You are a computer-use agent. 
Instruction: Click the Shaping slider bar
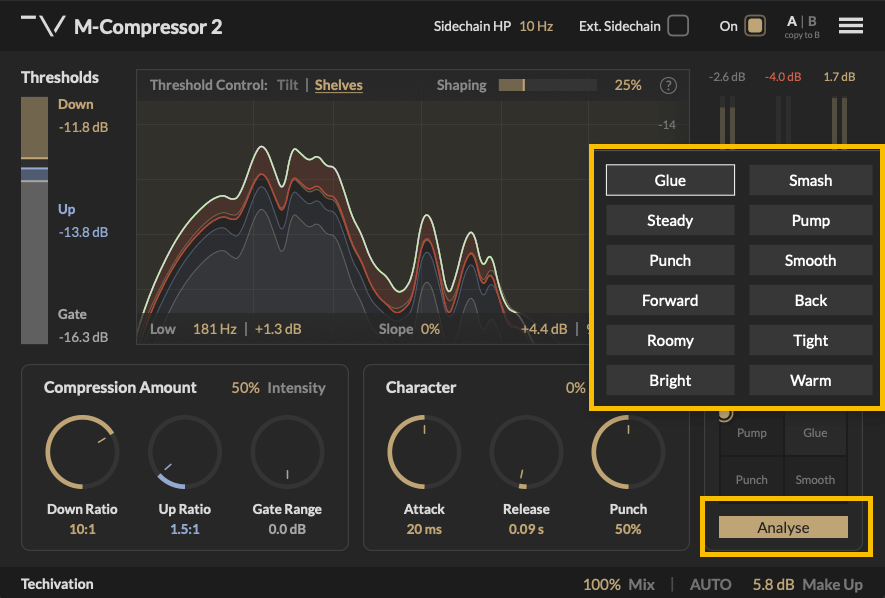[x=547, y=85]
